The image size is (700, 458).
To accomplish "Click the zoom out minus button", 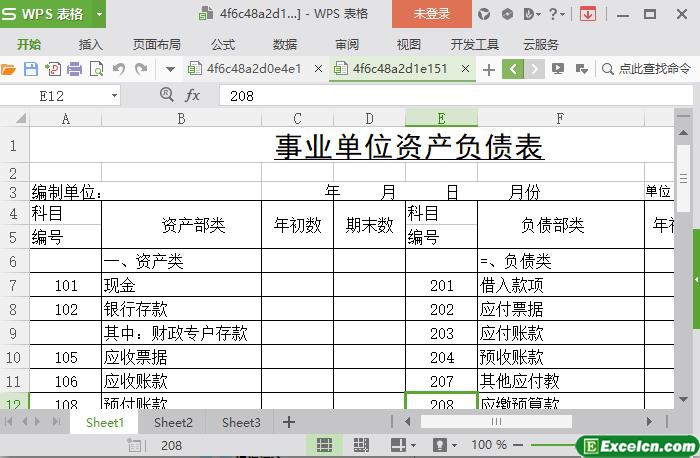I will click(x=518, y=445).
